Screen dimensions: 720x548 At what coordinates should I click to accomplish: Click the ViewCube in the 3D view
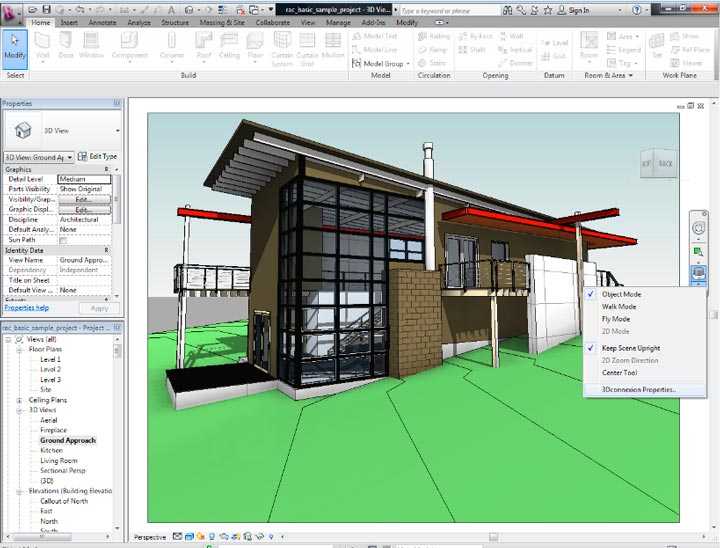[x=658, y=163]
